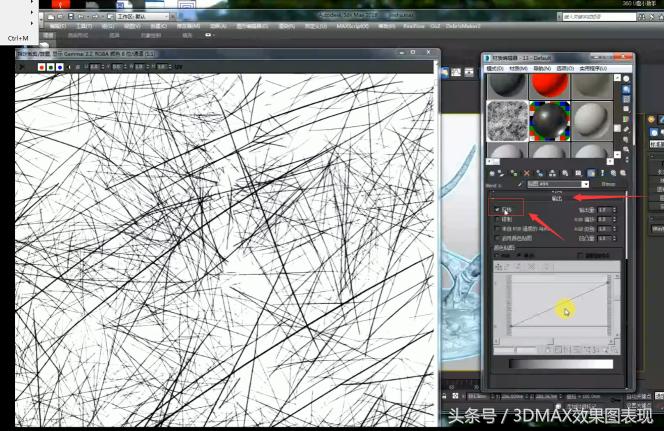Open 实用程序(U) menu in Material Editor
Screen dimensions: 664x431
coord(593,68)
